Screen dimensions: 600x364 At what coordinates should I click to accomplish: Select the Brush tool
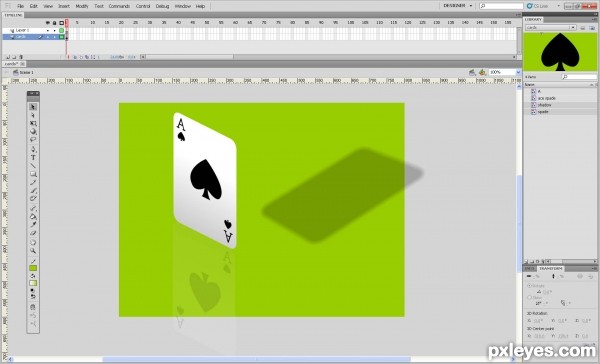(33, 191)
